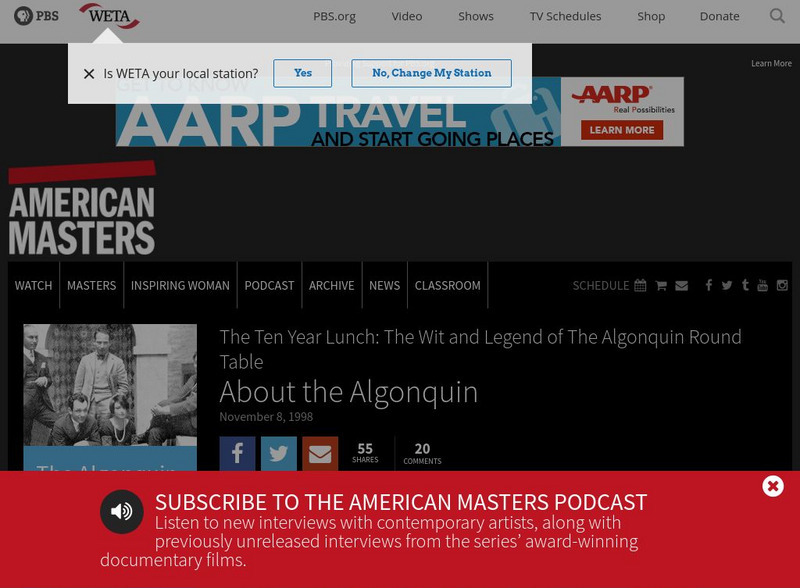
Task: Open the Instagram icon
Action: pyautogui.click(x=781, y=285)
